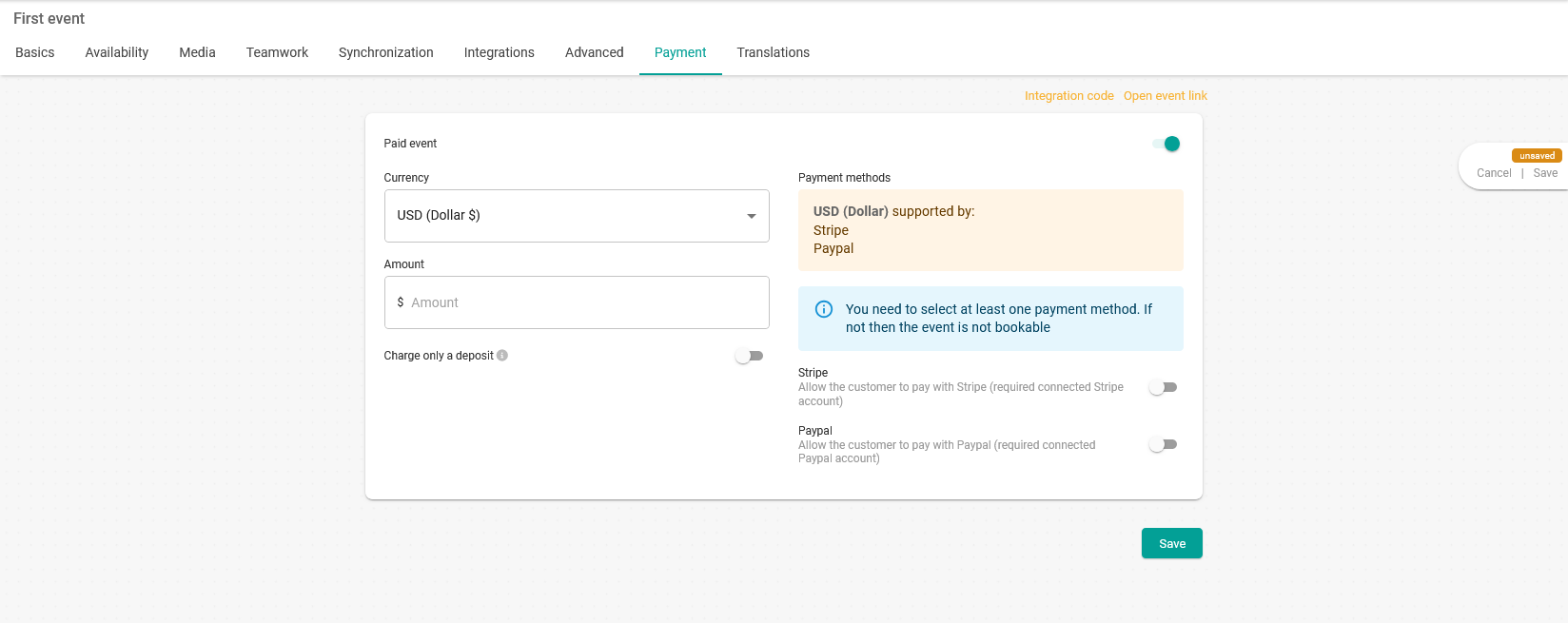Click Open event link
The height and width of the screenshot is (623, 1568).
point(1165,96)
